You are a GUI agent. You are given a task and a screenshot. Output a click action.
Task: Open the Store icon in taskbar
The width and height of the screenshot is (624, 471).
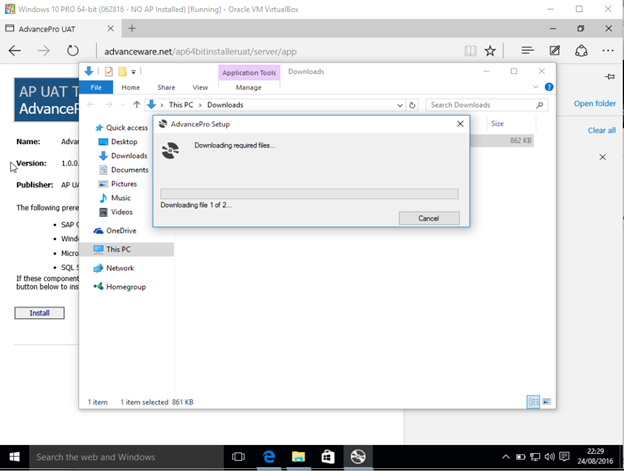click(x=327, y=457)
